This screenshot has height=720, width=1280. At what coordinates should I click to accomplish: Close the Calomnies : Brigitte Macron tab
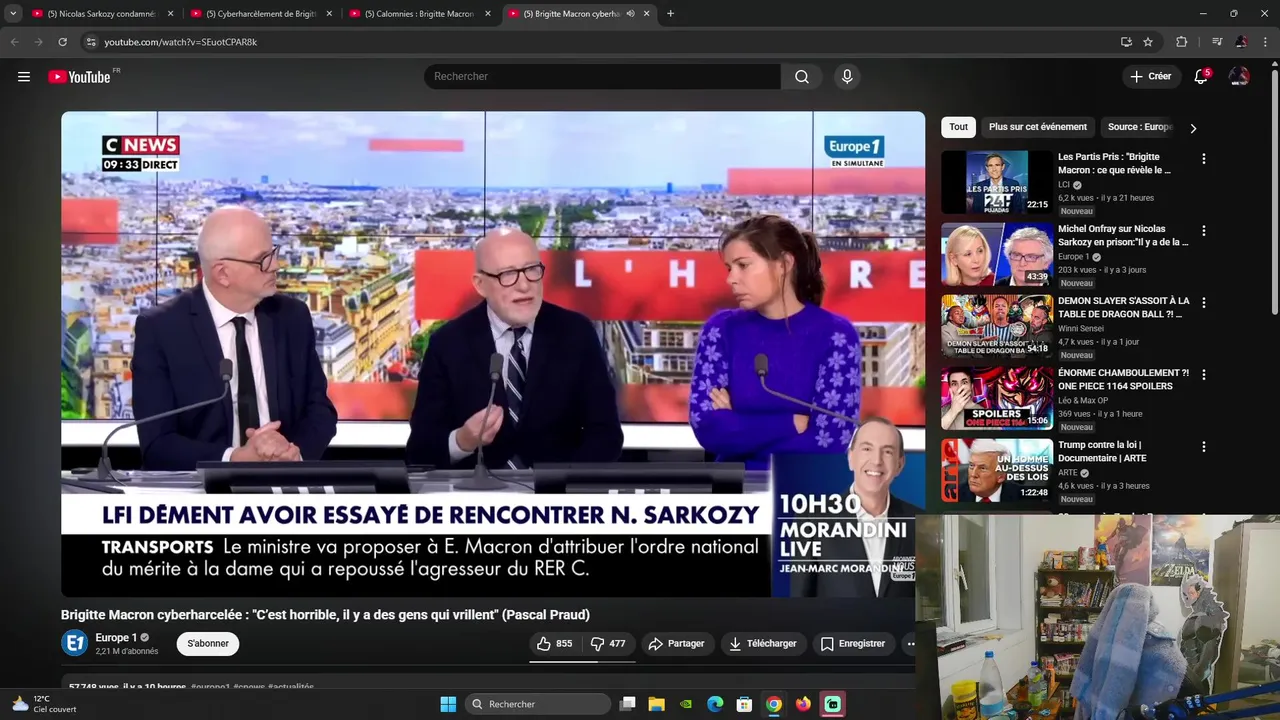(488, 14)
